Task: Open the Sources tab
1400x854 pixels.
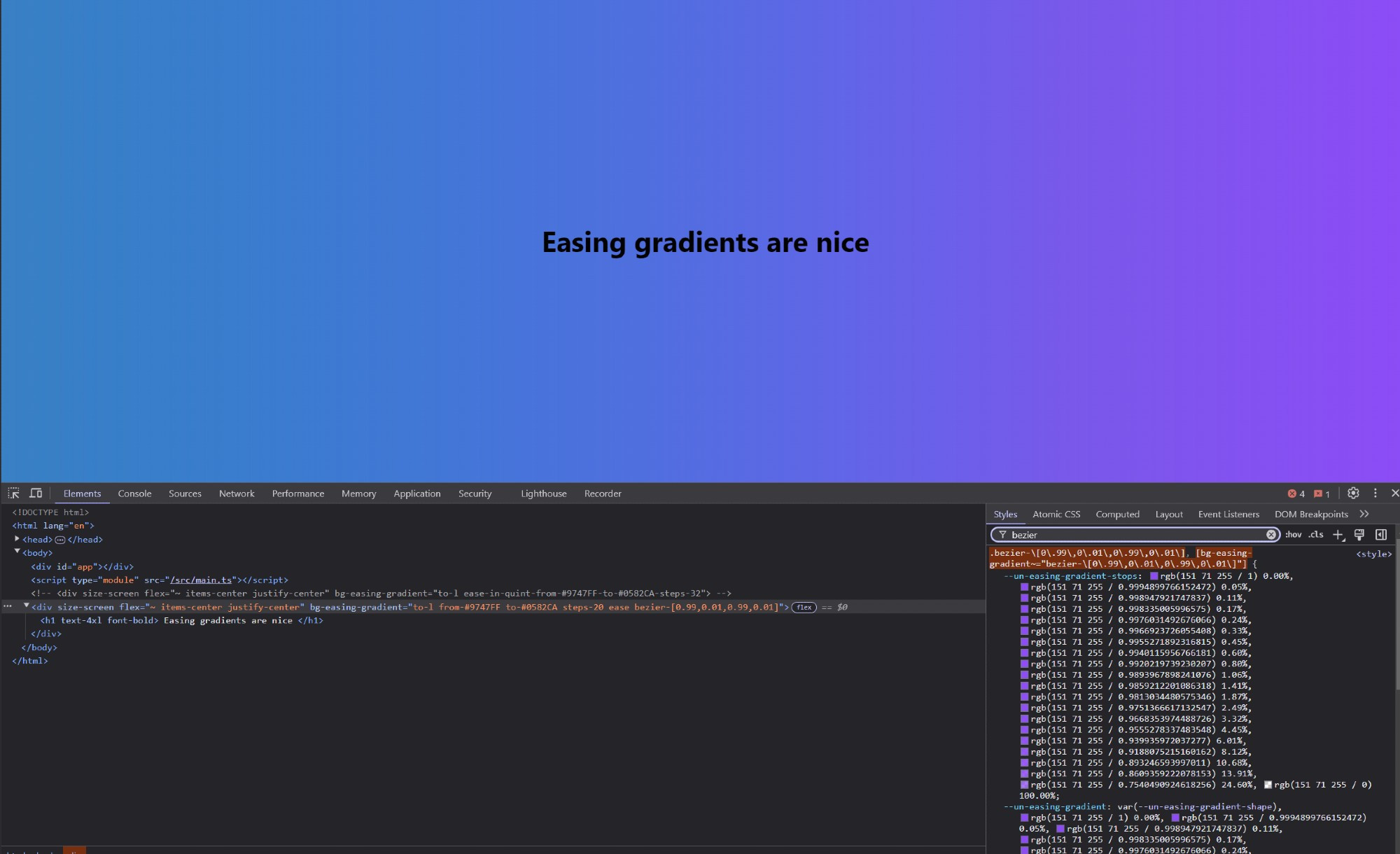Action: coord(185,493)
